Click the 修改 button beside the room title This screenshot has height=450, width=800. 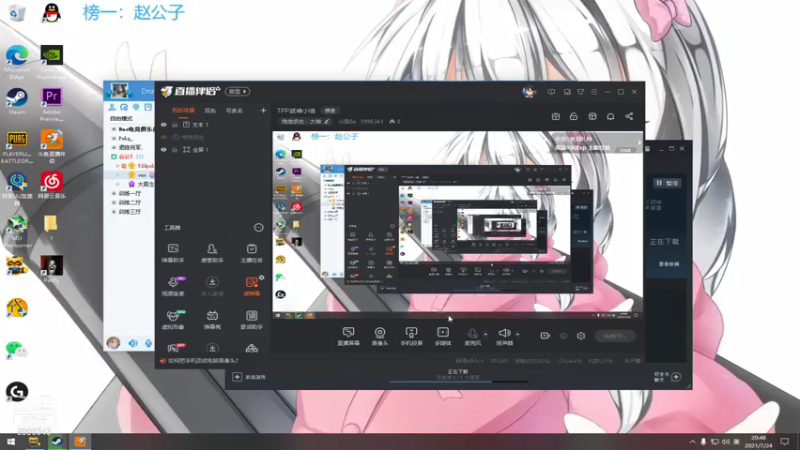[330, 111]
